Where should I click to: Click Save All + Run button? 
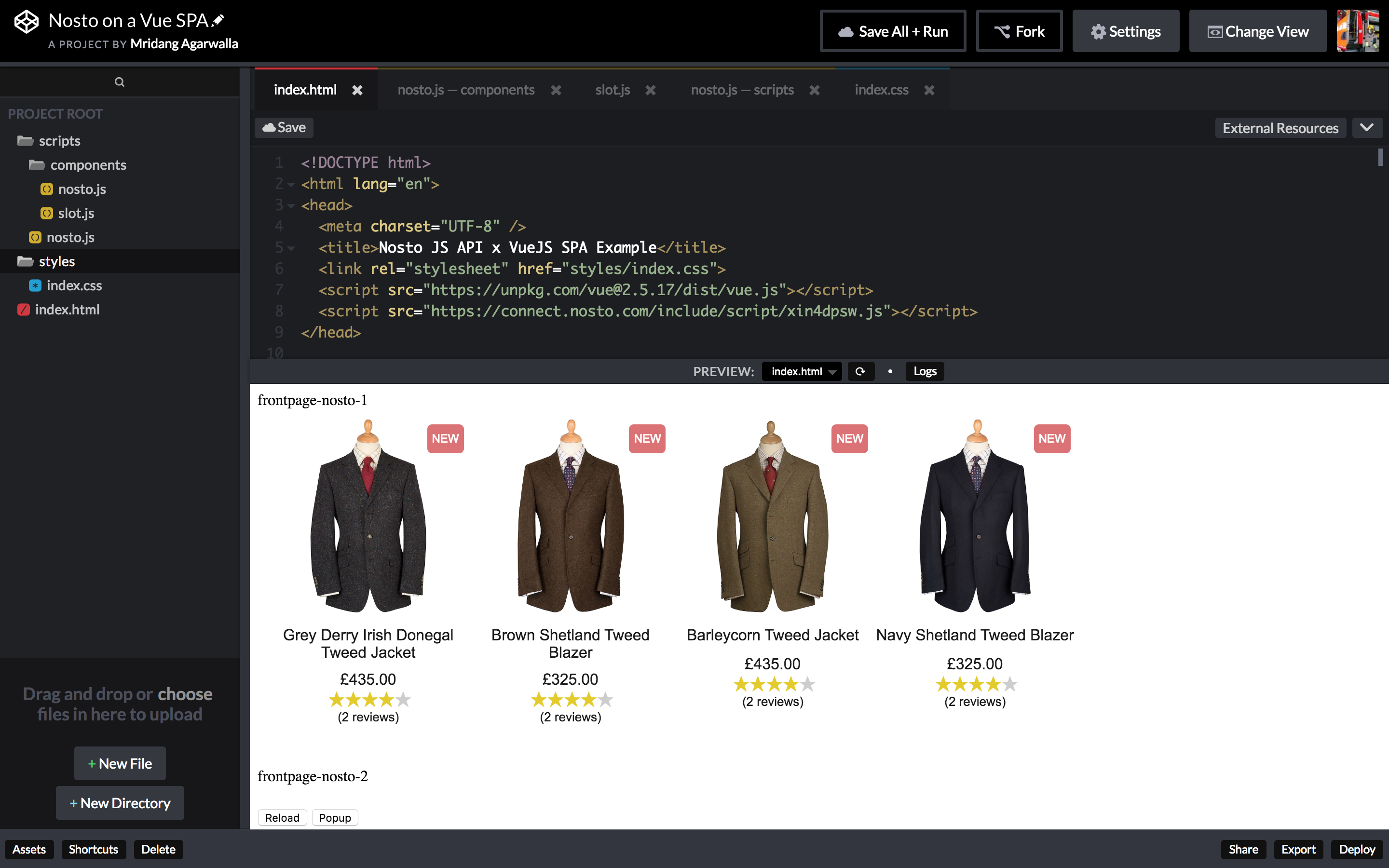click(x=893, y=31)
